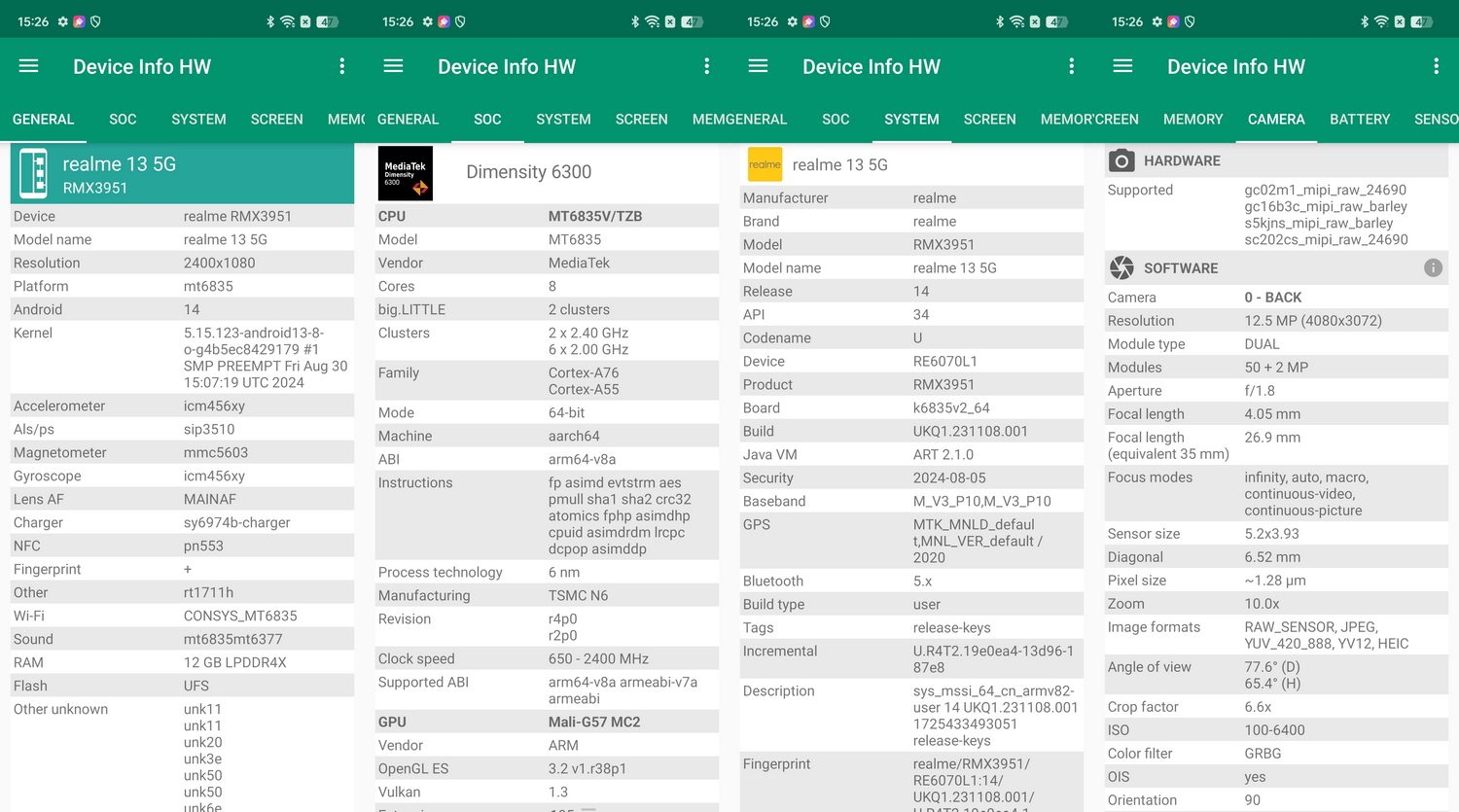Tap the RAM 12 GB LPDDR4X row
The height and width of the screenshot is (812, 1459).
click(182, 662)
